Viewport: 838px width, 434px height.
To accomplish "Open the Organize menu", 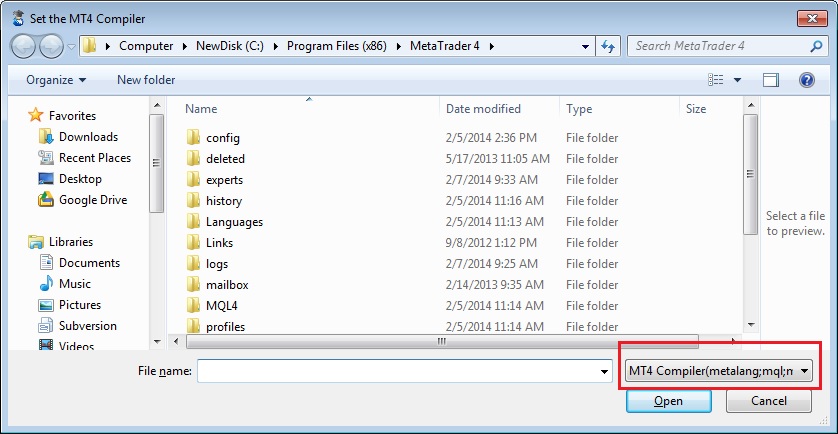I will (56, 80).
